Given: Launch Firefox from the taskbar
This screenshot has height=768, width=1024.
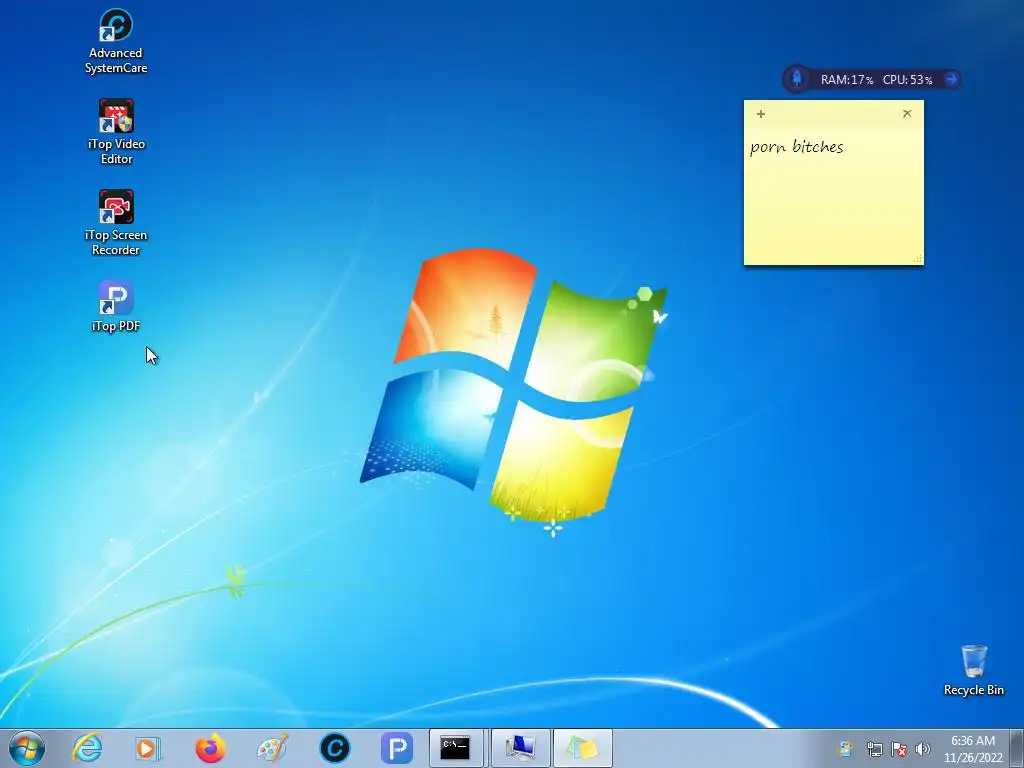Looking at the screenshot, I should [210, 748].
